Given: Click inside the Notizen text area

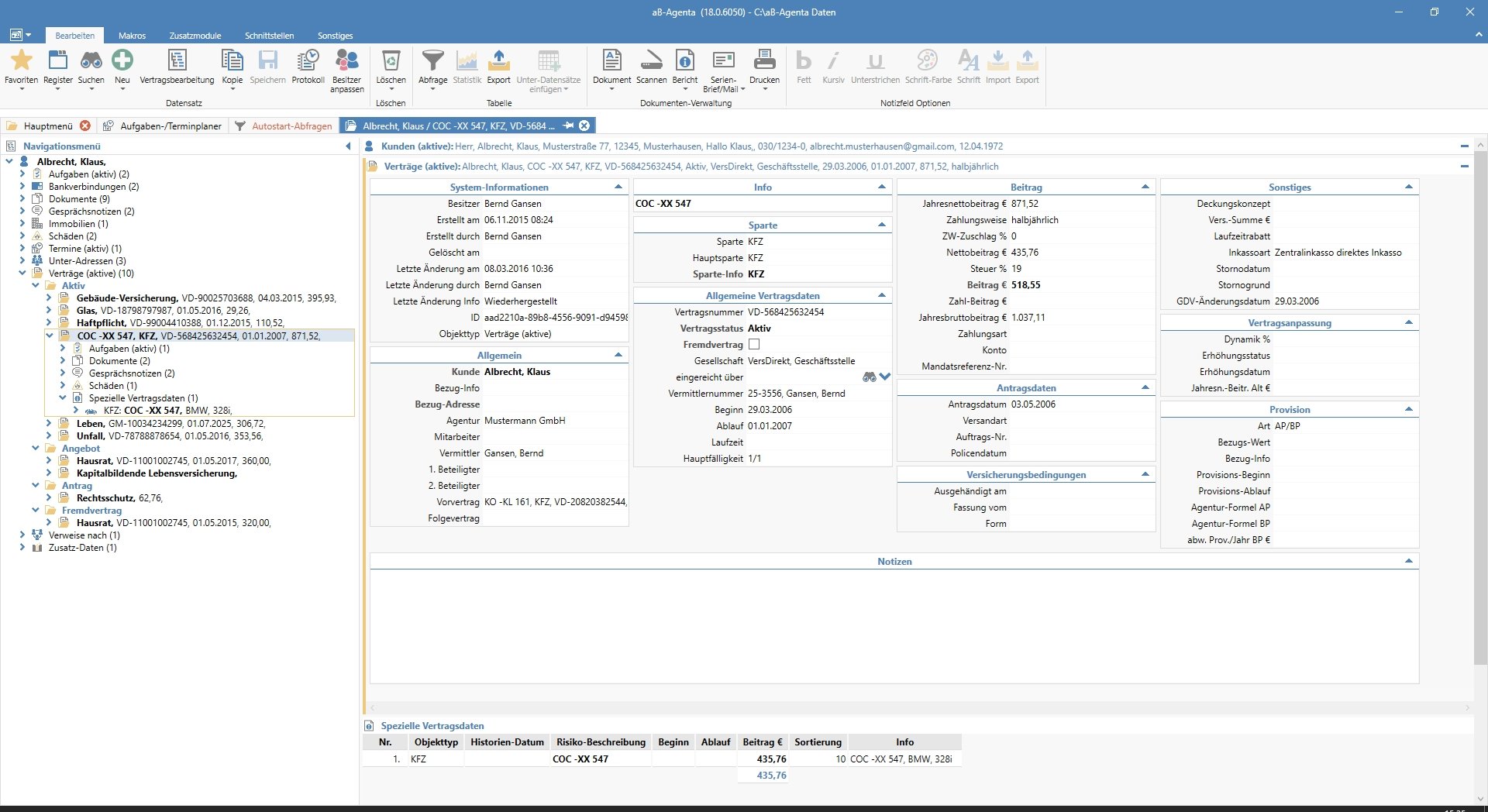Looking at the screenshot, I should pos(894,626).
